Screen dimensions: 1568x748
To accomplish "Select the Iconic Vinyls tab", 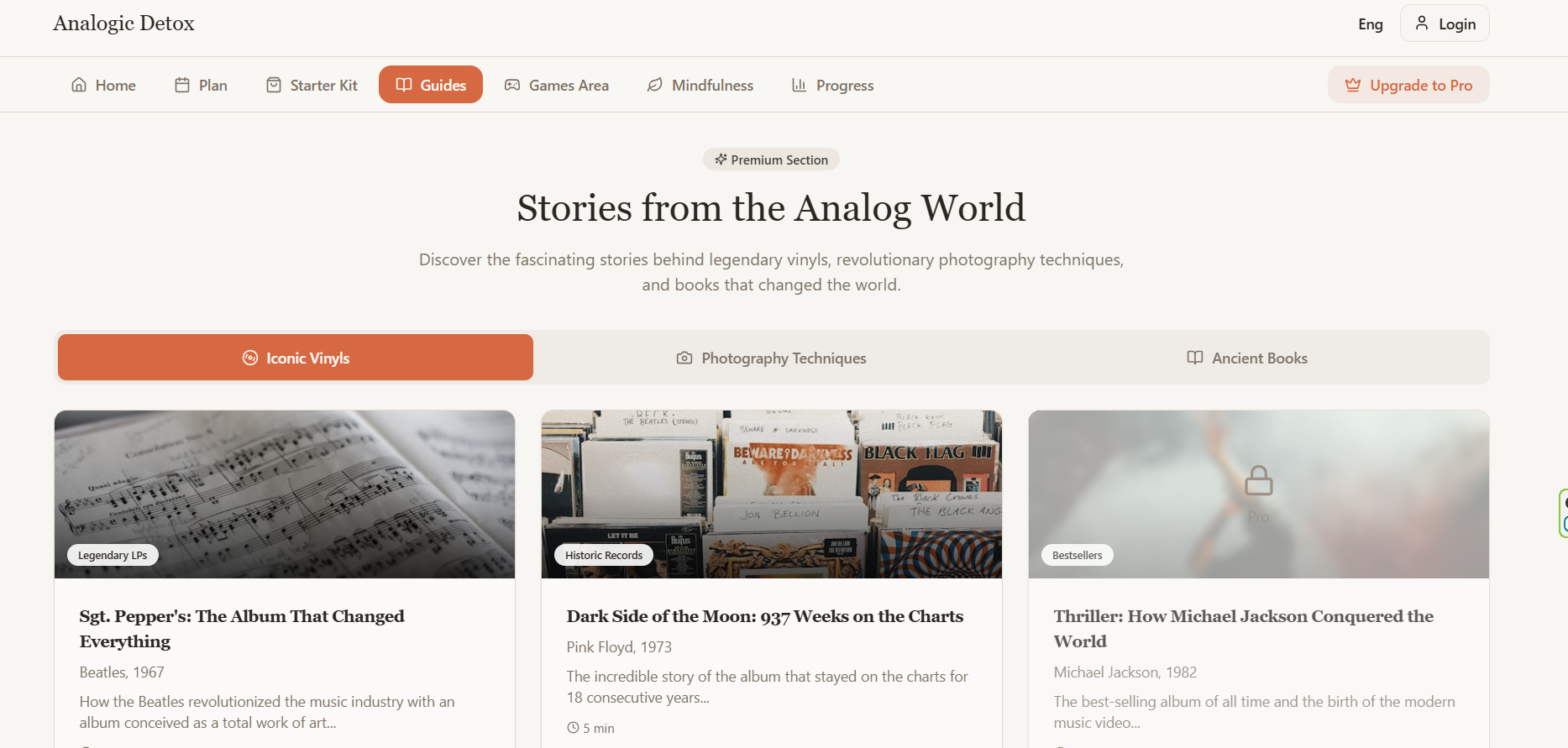I will pos(296,358).
